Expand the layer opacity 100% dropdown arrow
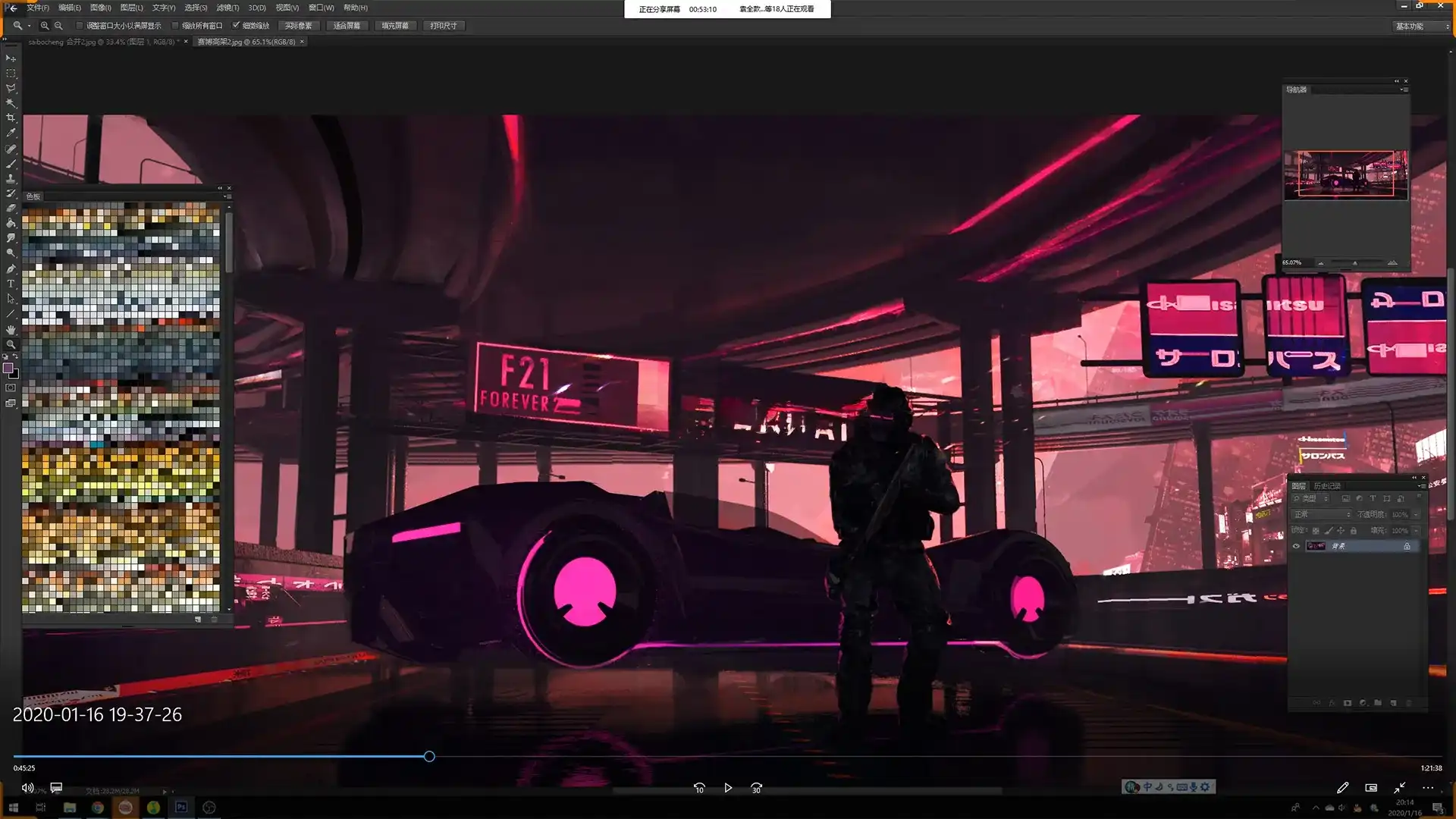Screen dimensions: 1456x819 pyautogui.click(x=1416, y=514)
